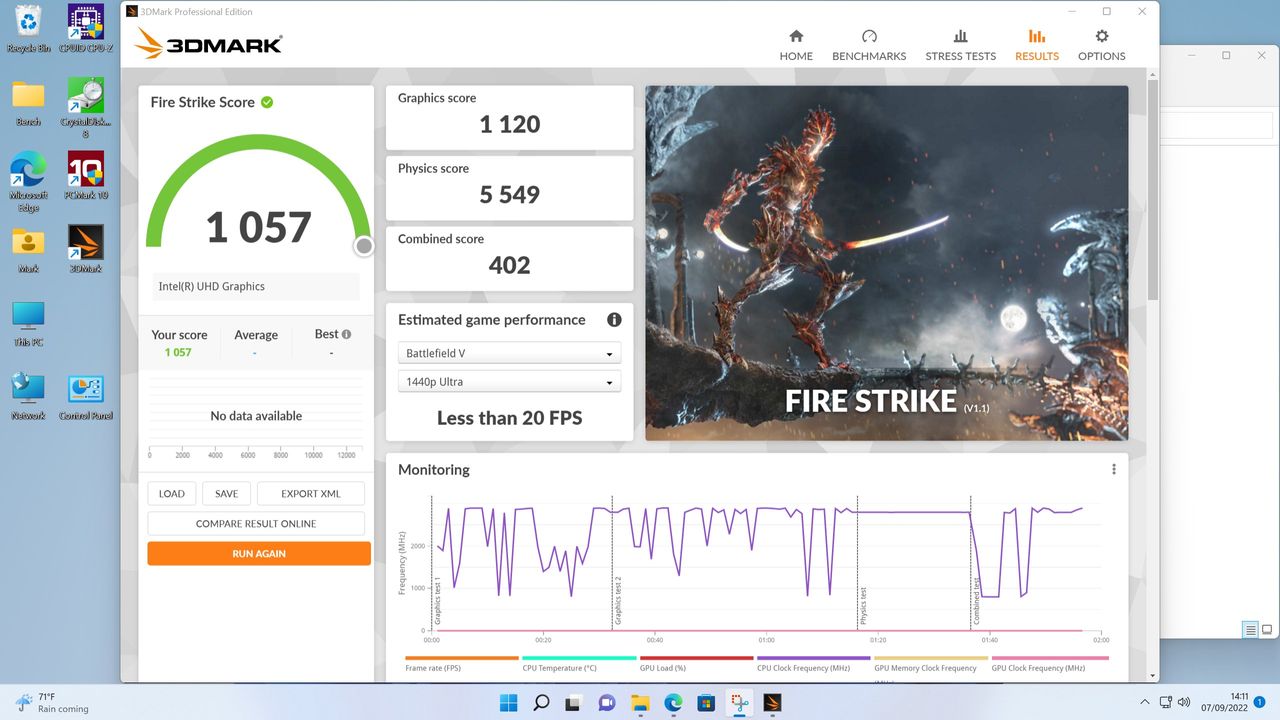The height and width of the screenshot is (720, 1280).
Task: Click the SAVE button
Action: tap(226, 493)
